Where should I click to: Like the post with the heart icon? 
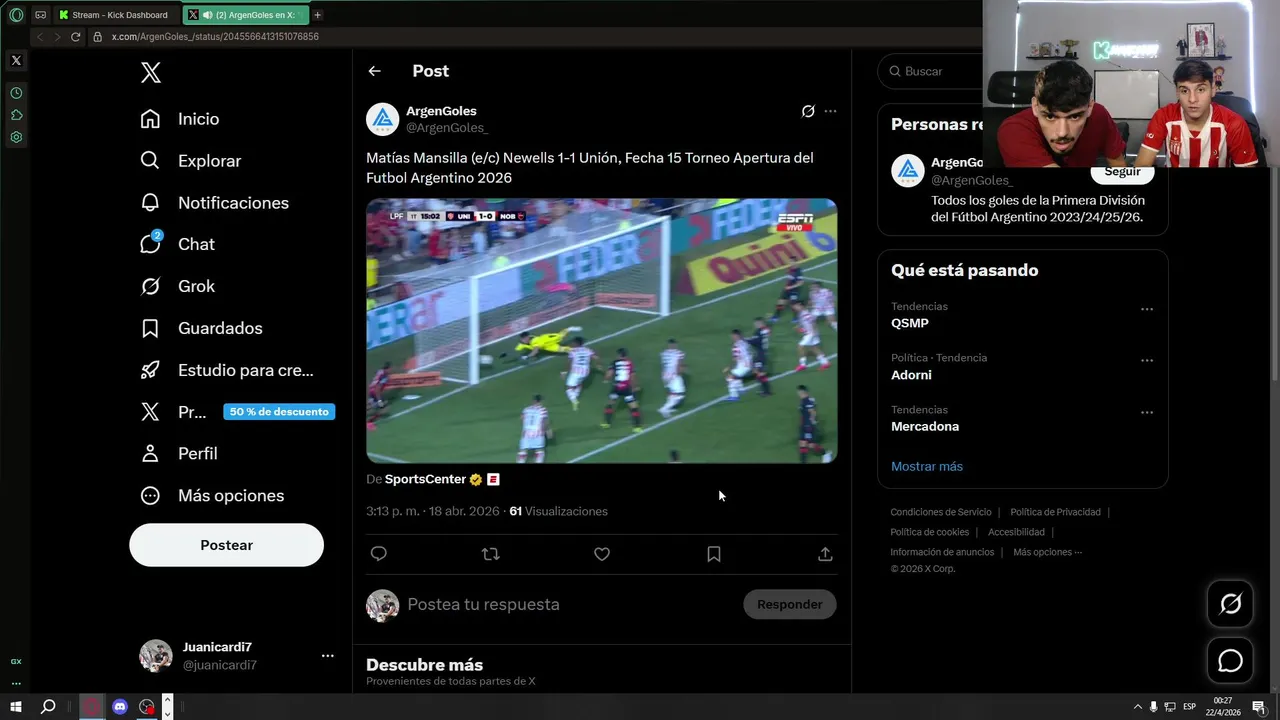click(x=602, y=554)
